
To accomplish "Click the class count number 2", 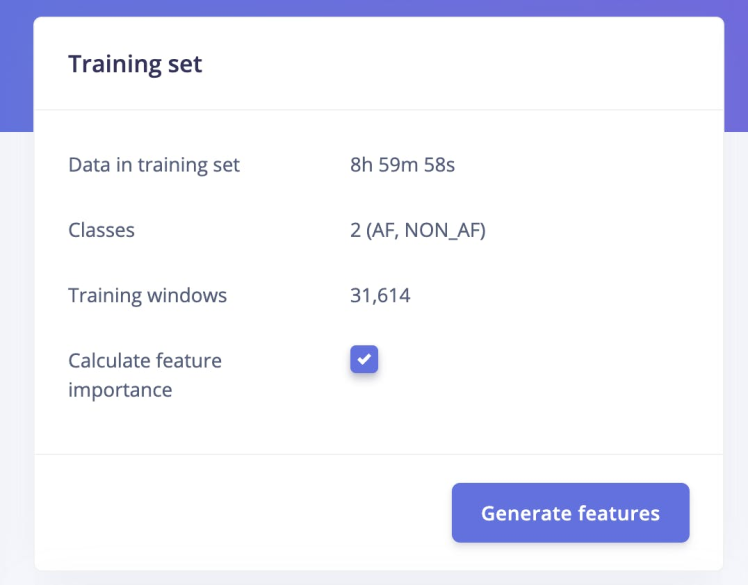I will coord(356,230).
